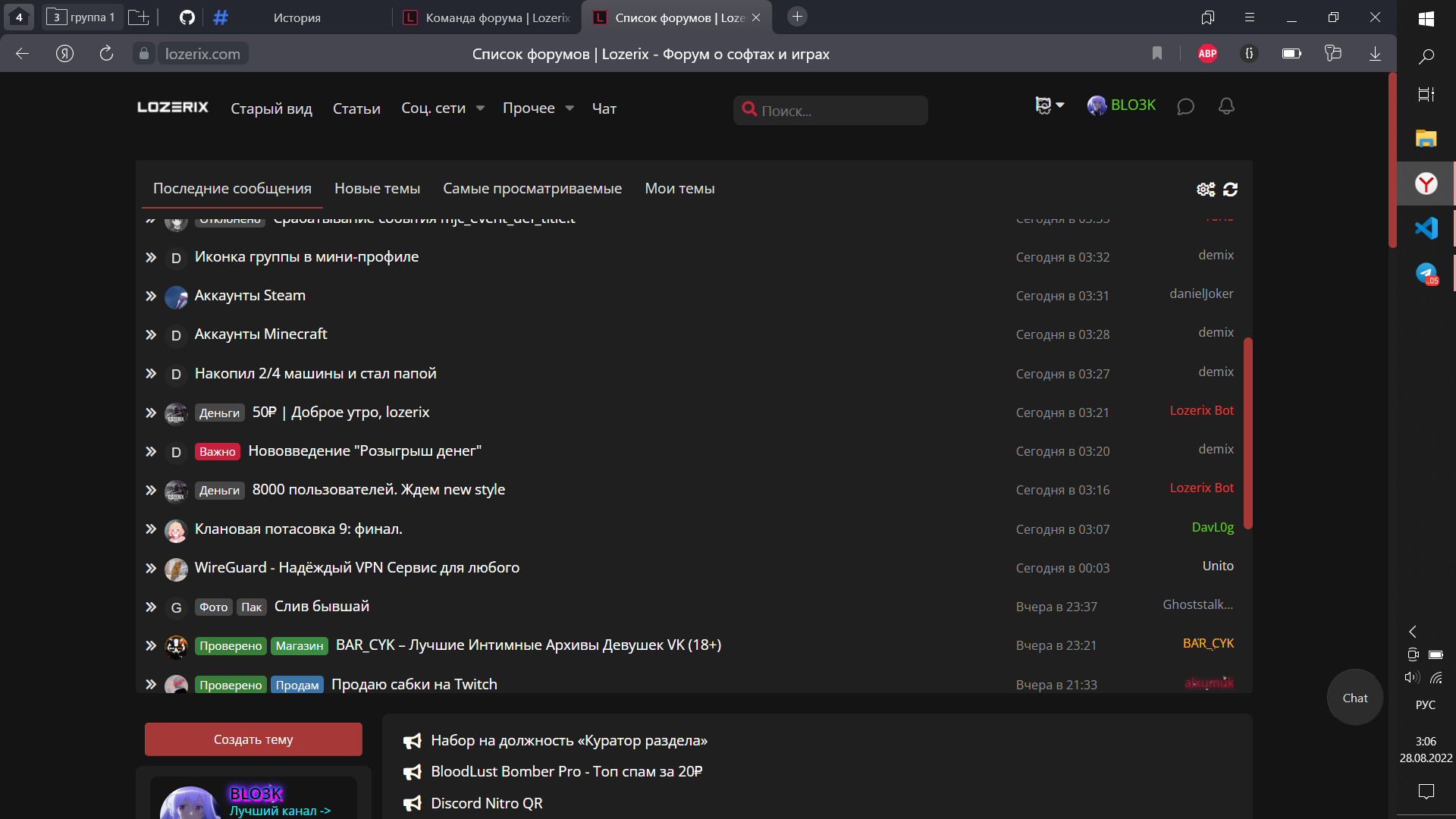Bookmark this page in address bar
Image resolution: width=1456 pixels, height=819 pixels.
click(1157, 53)
